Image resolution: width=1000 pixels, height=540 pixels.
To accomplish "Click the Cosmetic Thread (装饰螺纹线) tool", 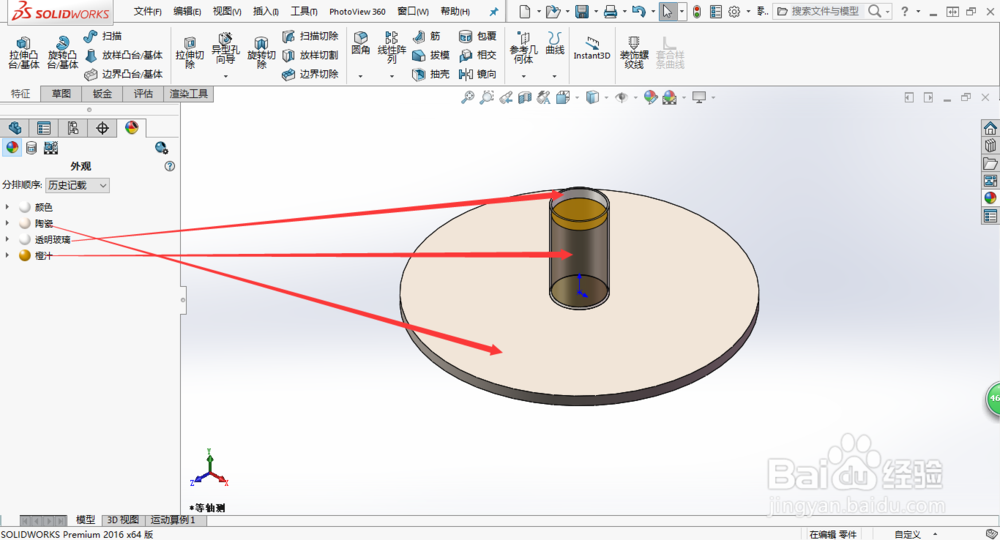I will pyautogui.click(x=634, y=52).
